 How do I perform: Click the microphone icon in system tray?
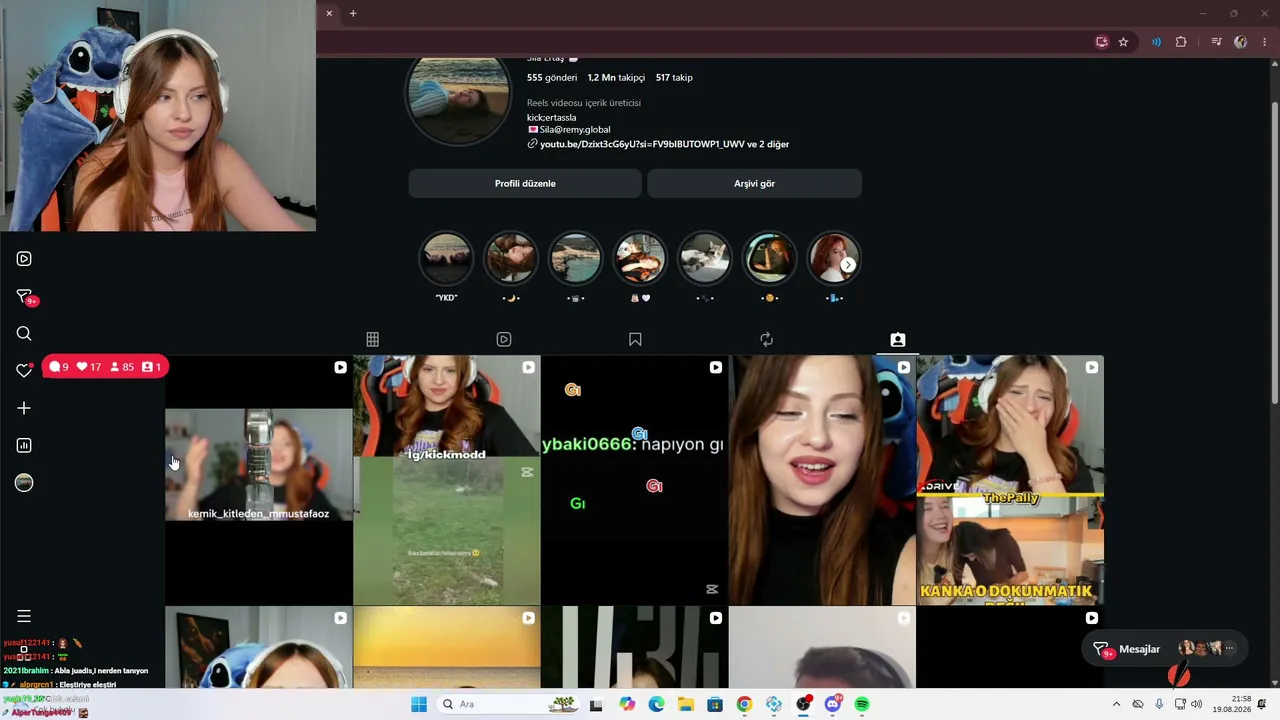click(x=1159, y=704)
